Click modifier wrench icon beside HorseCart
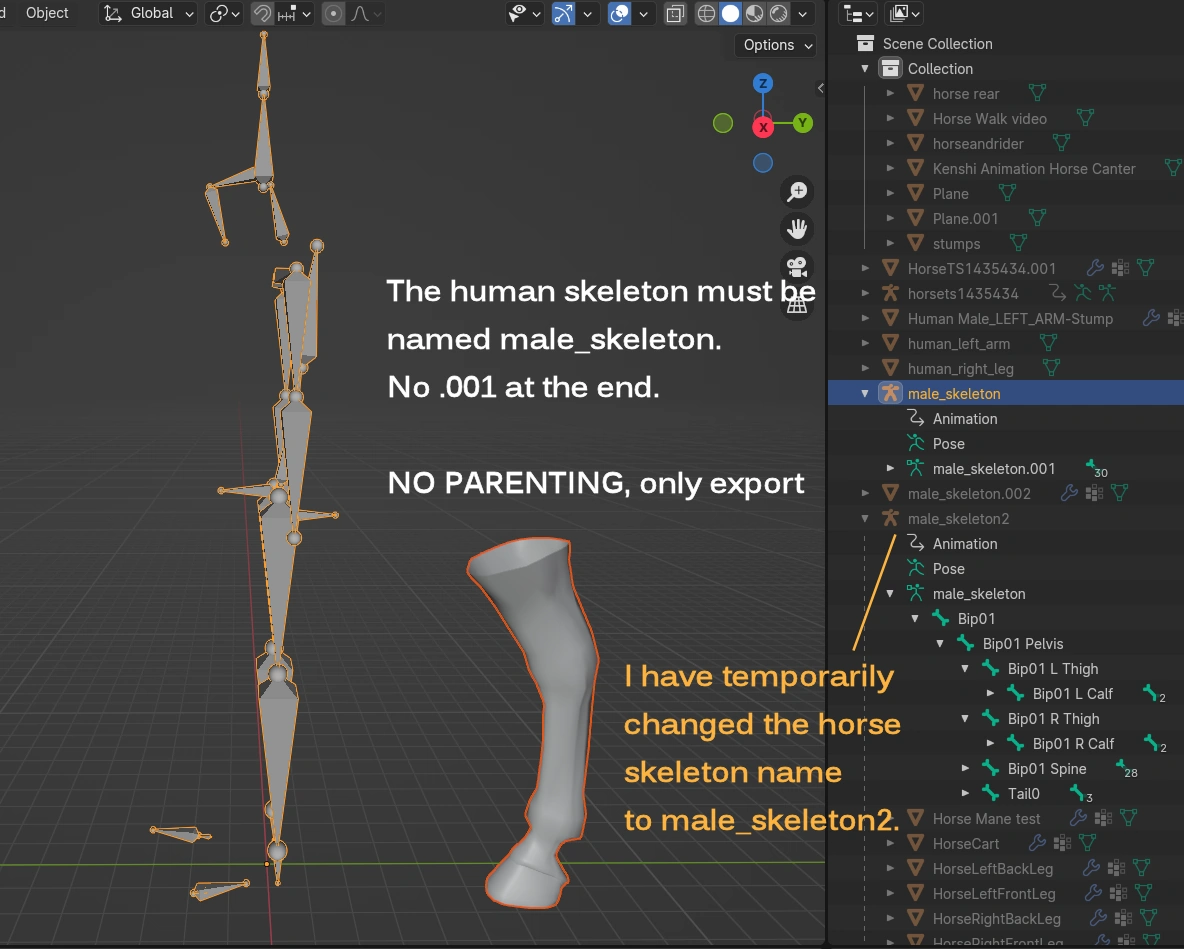 (1037, 843)
